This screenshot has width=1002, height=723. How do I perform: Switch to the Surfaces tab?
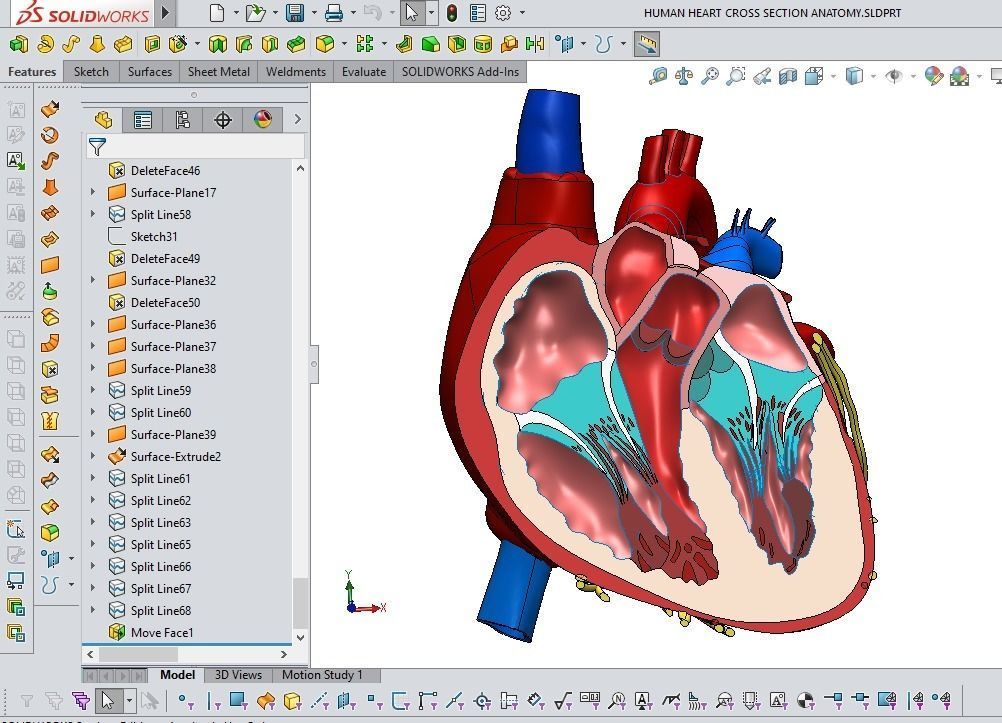150,72
